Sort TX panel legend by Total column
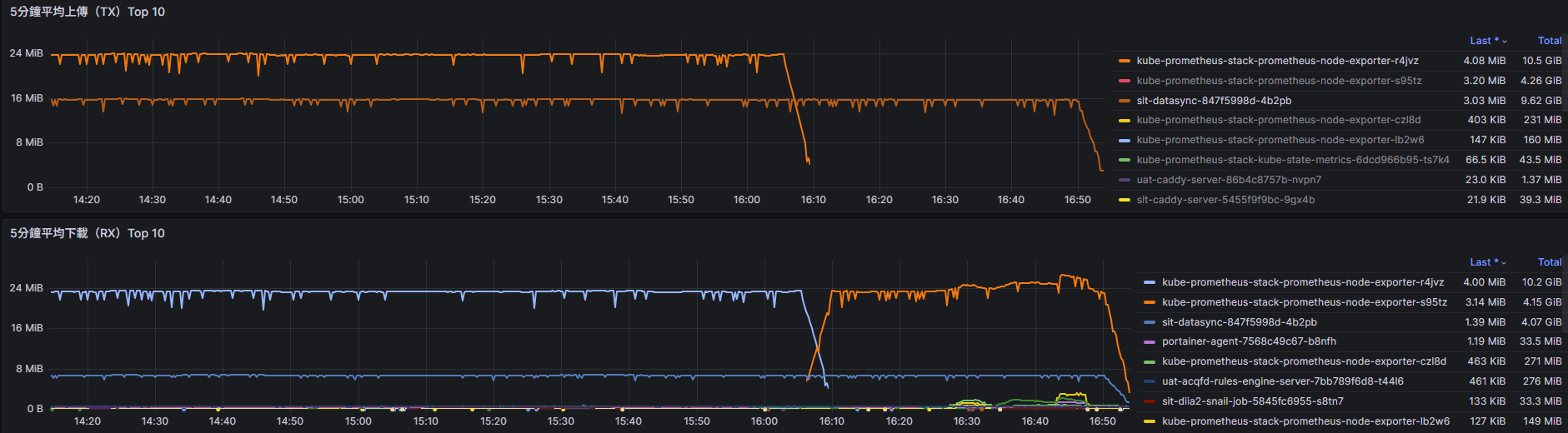The width and height of the screenshot is (1568, 433). tap(1549, 41)
